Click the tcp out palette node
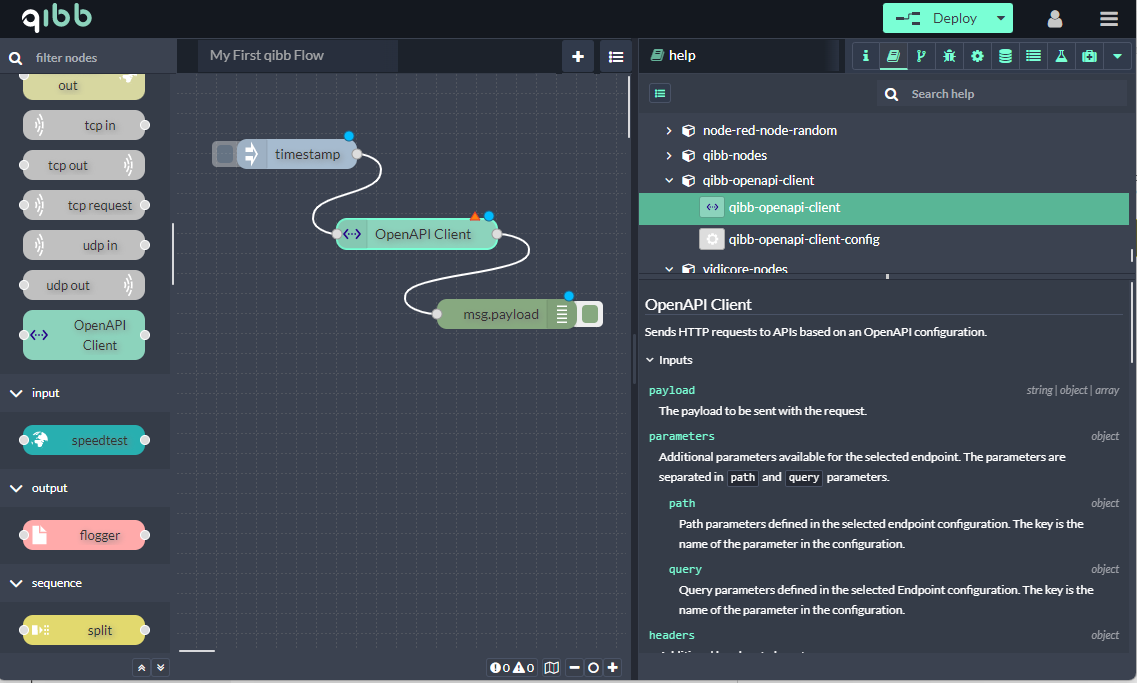 click(83, 165)
